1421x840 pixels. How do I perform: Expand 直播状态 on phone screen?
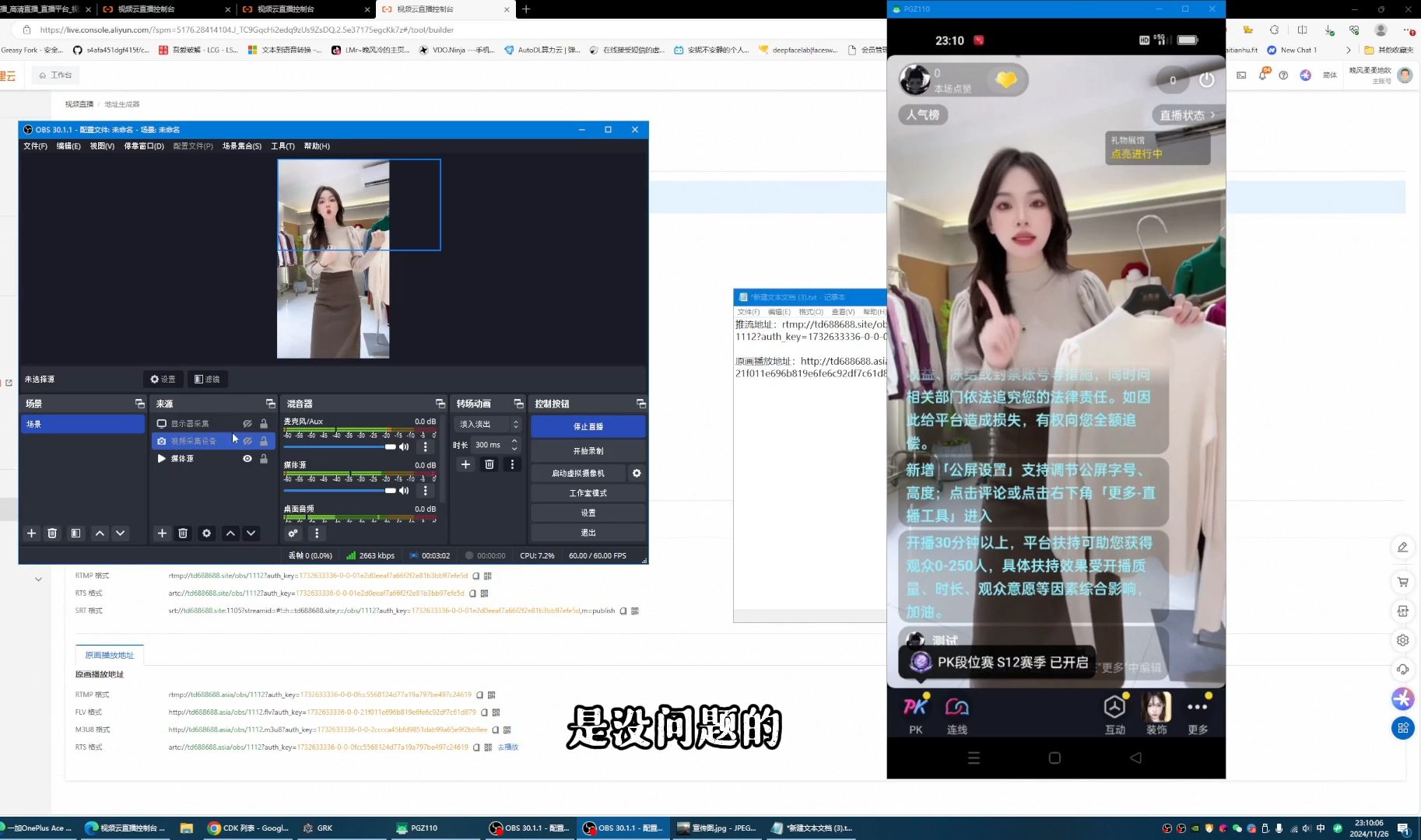[x=1186, y=115]
